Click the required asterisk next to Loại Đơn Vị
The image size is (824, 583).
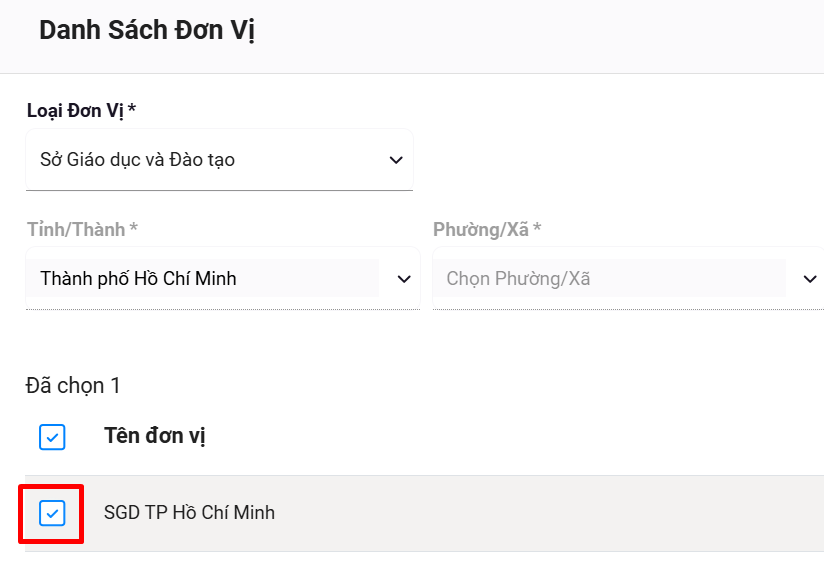click(x=132, y=110)
